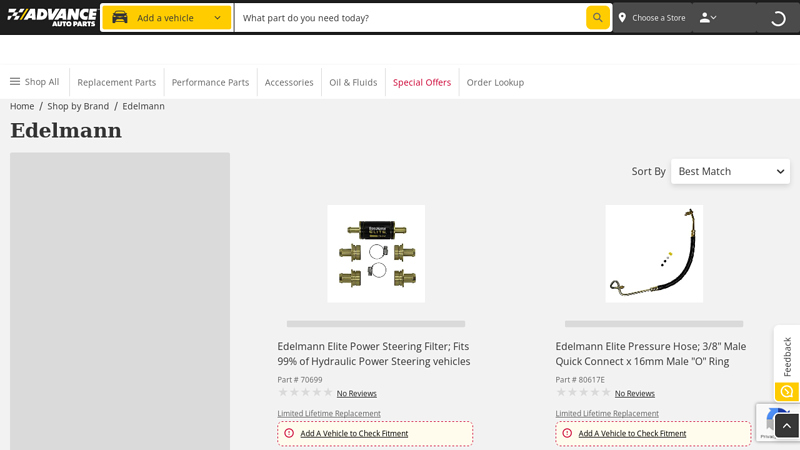Click the Shop by Brand breadcrumb link
The height and width of the screenshot is (450, 800).
point(78,106)
